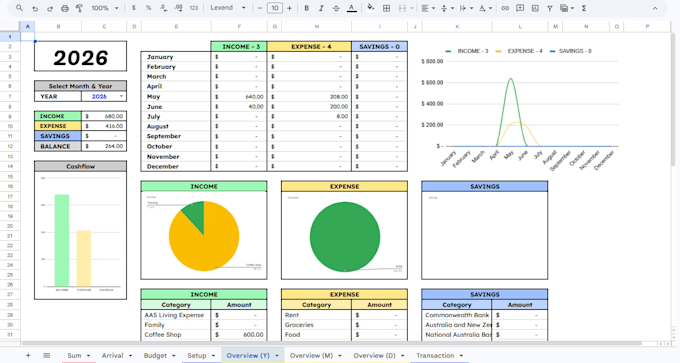Image resolution: width=680 pixels, height=363 pixels.
Task: Switch to the Transaction sheet tab
Action: coord(435,355)
